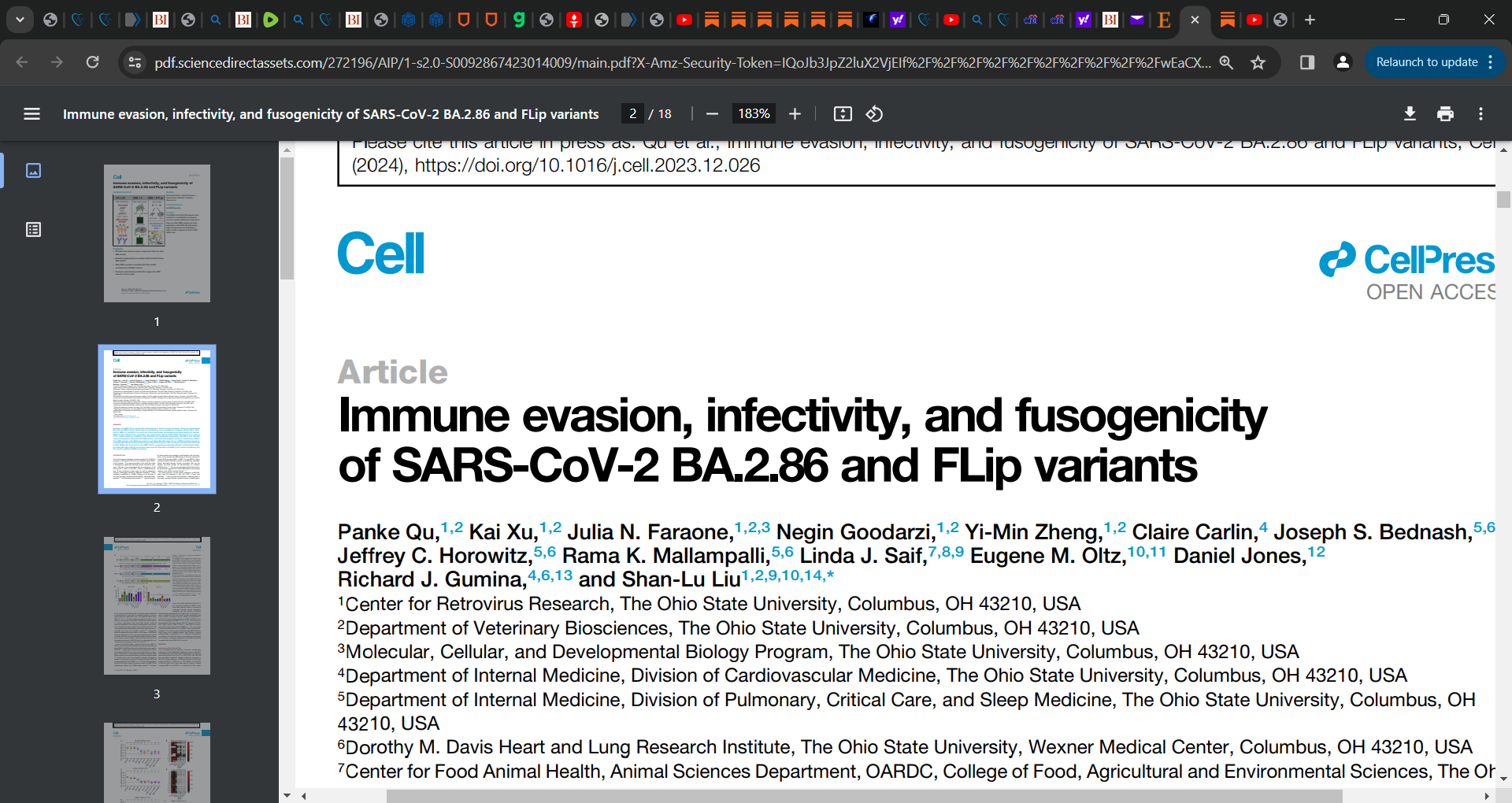Click author name Linda J. Saif
The height and width of the screenshot is (803, 1512).
click(864, 557)
